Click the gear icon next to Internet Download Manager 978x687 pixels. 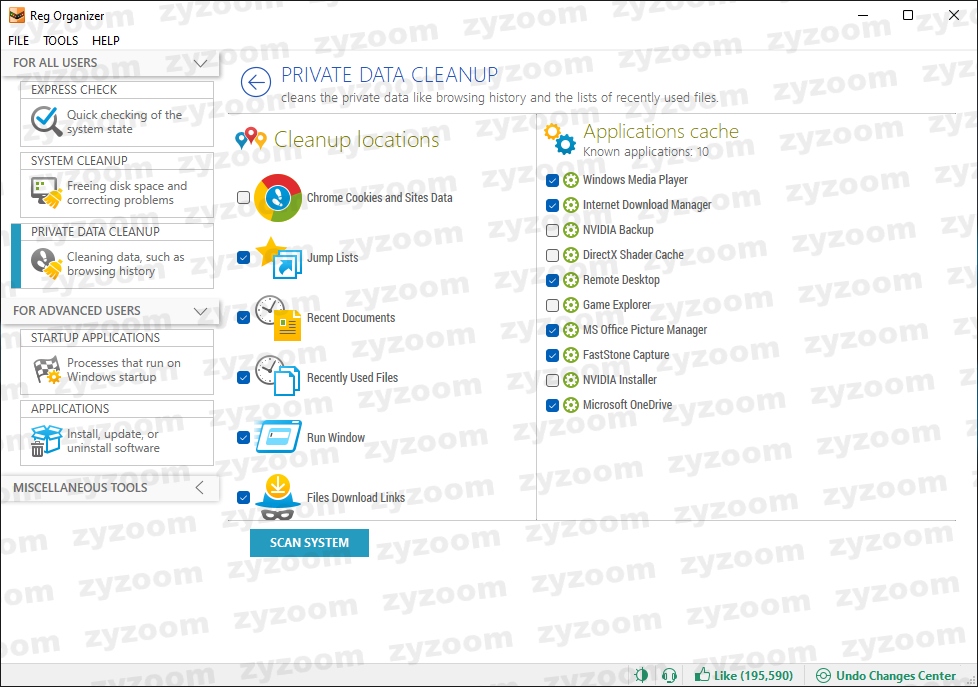571,205
